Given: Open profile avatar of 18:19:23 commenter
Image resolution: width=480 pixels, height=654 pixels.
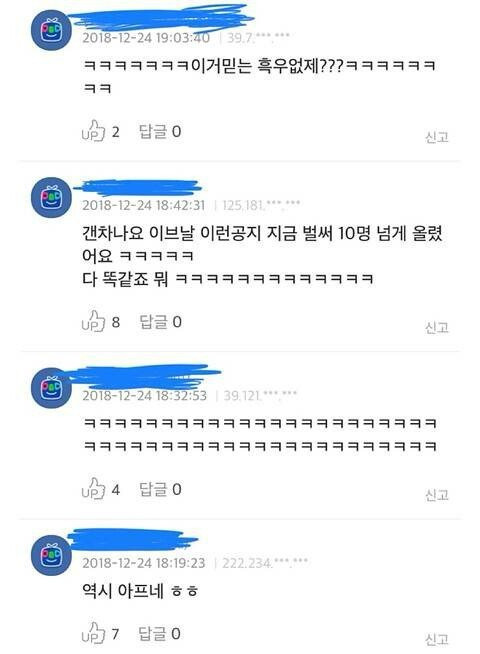Looking at the screenshot, I should 52,555.
